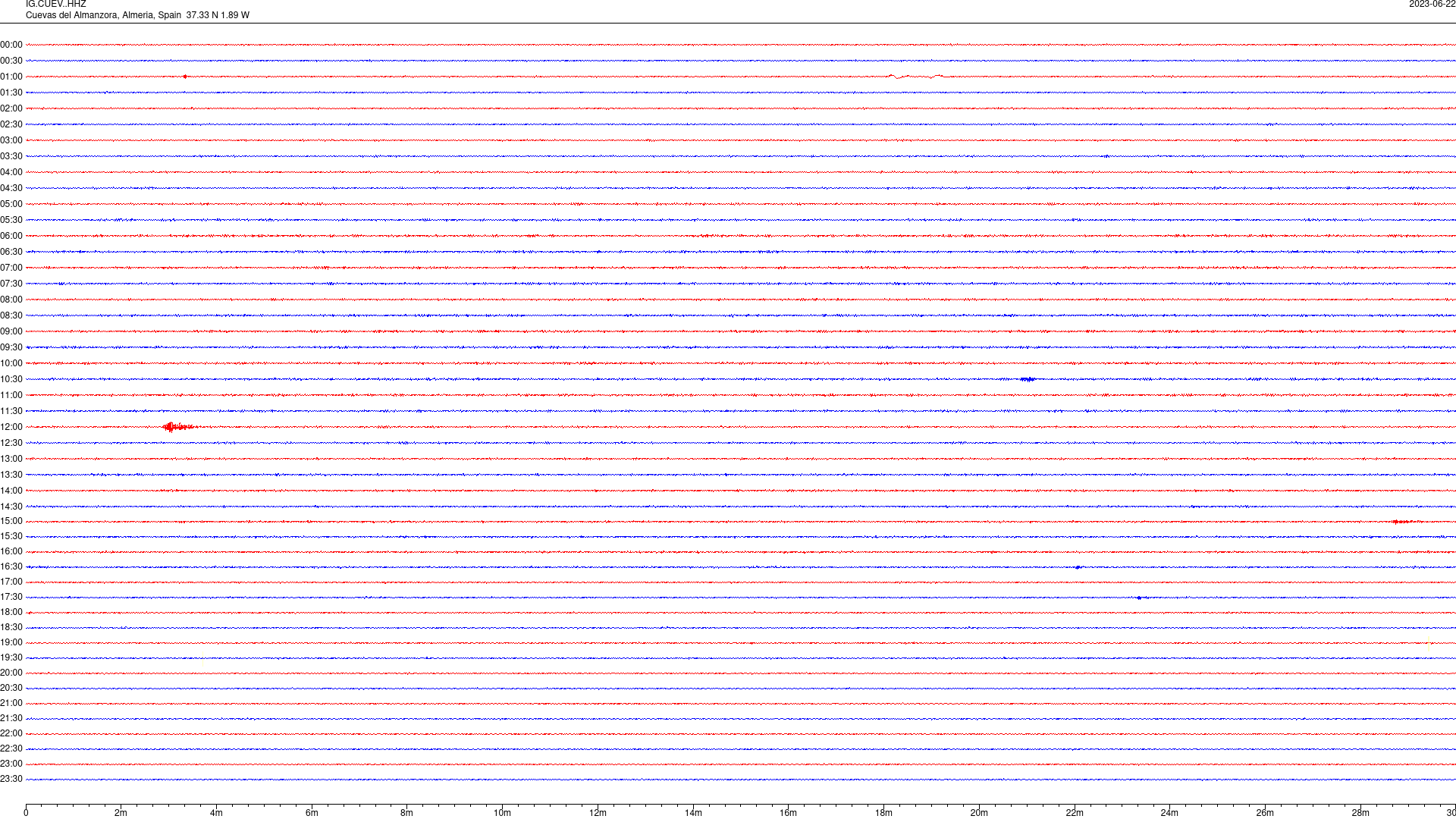Click the 15:00 time row label
1456x819 pixels.
pos(11,521)
